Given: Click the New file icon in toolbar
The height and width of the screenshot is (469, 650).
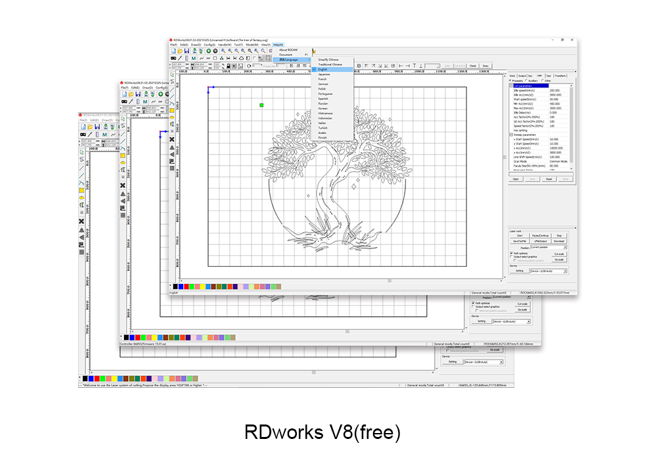Looking at the screenshot, I should pos(173,52).
